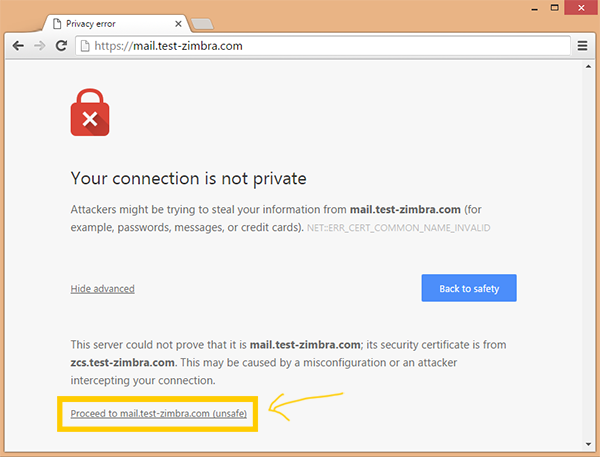This screenshot has width=600, height=457.
Task: Proceed to mail.test-zimbra.com (unsafe) link
Action: click(158, 413)
